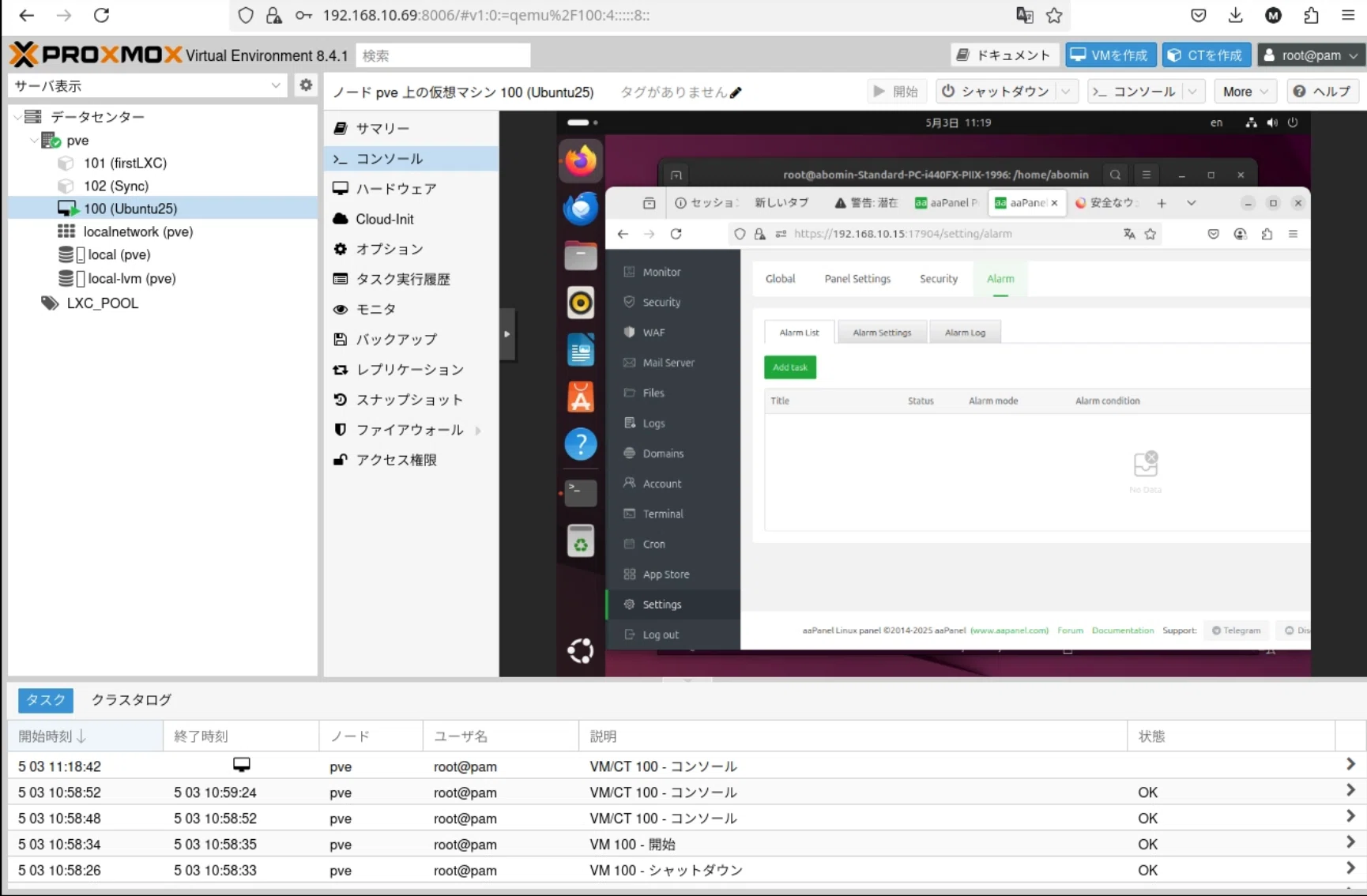1367x896 pixels.
Task: Click the gear icon beside server view selector
Action: point(306,85)
